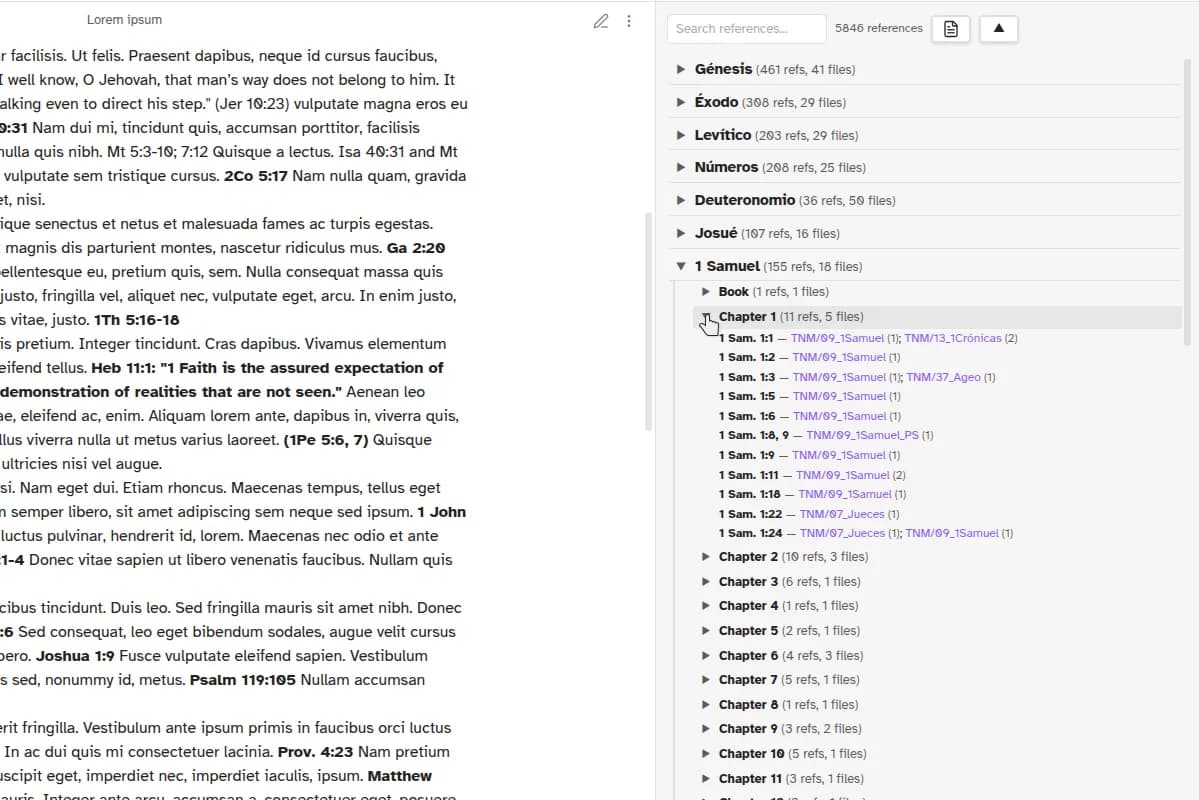Expand the Números book group

(681, 167)
